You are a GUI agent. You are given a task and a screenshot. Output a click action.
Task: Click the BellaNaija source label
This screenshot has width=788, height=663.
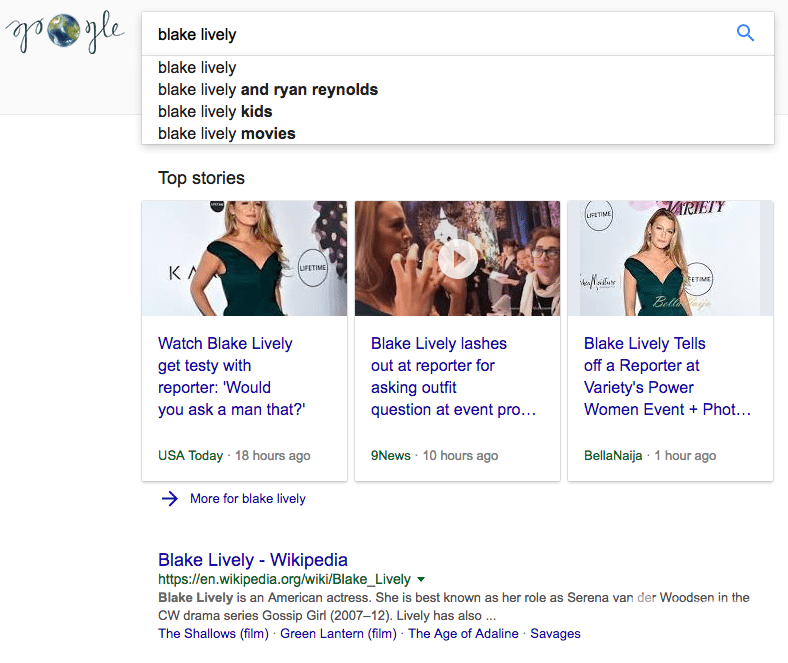(x=613, y=456)
